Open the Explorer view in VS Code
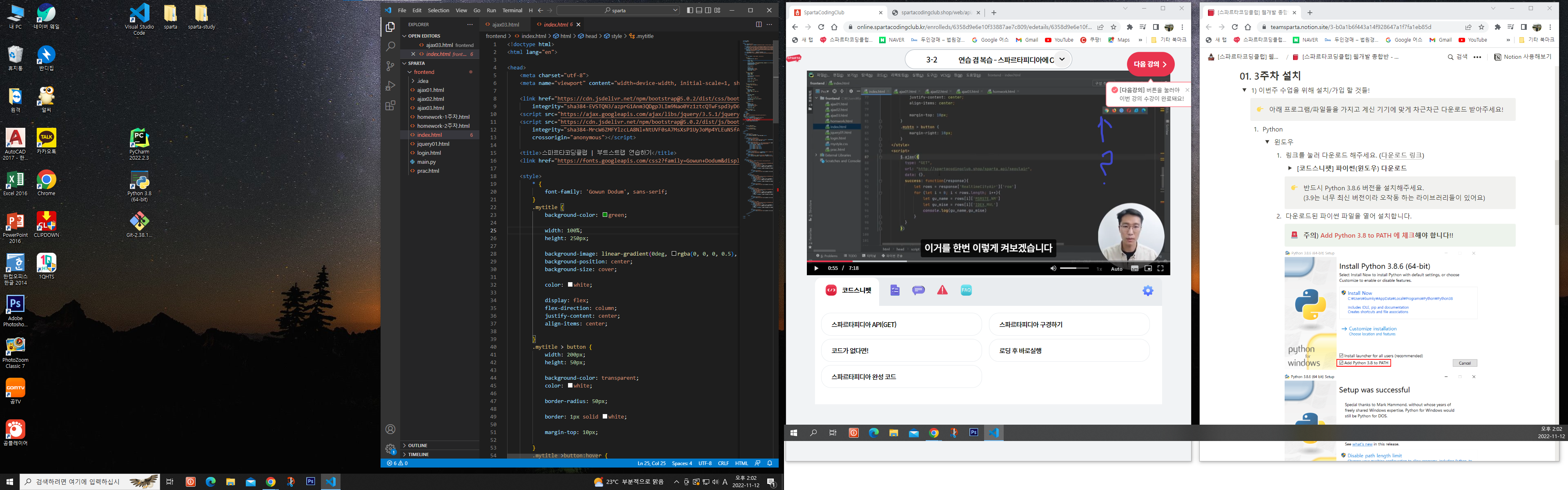This screenshot has width=1568, height=490. tap(390, 27)
